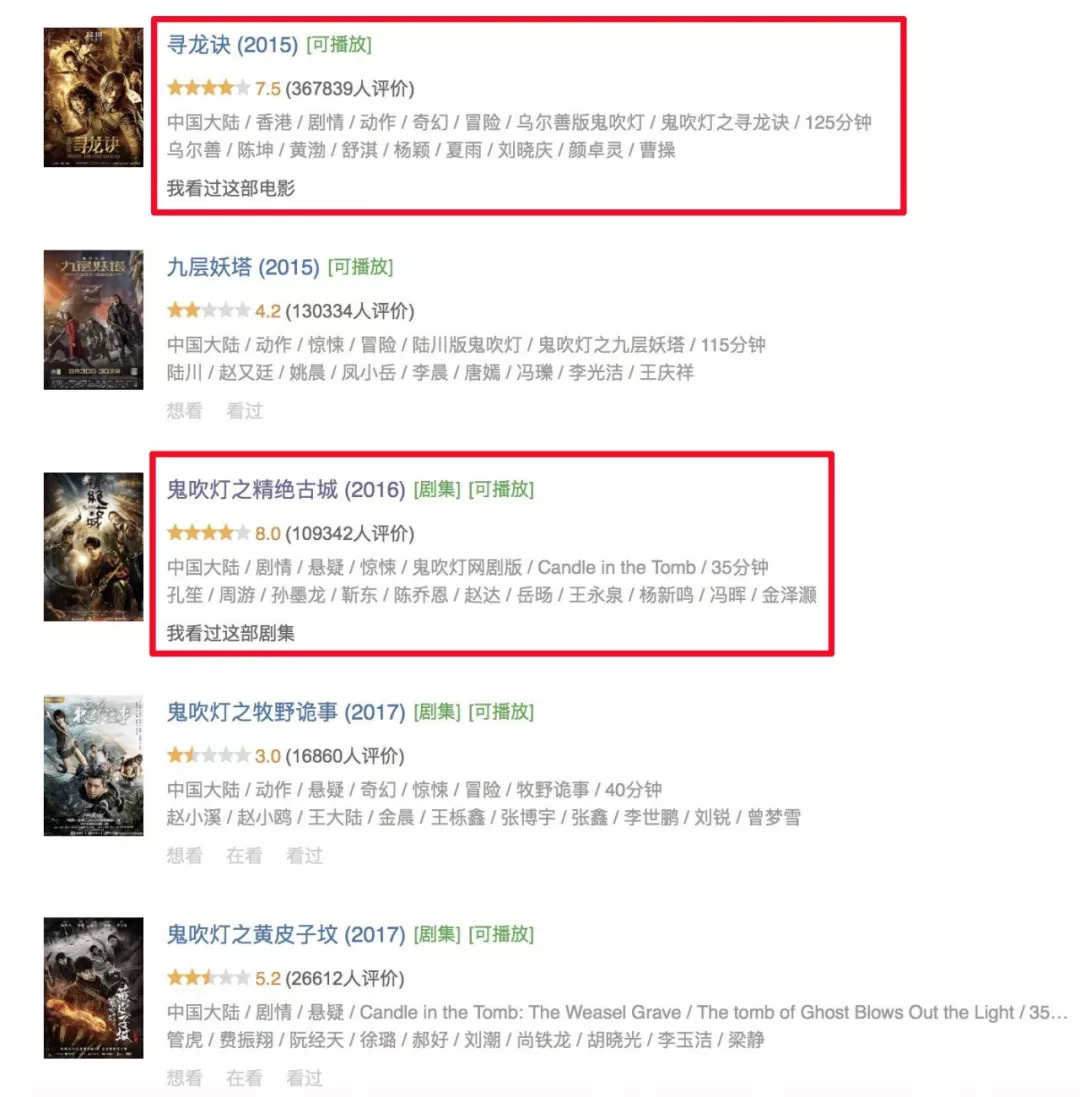
Task: Mark 鬼吹灯之牧野诡事 as 看过
Action: tap(304, 856)
